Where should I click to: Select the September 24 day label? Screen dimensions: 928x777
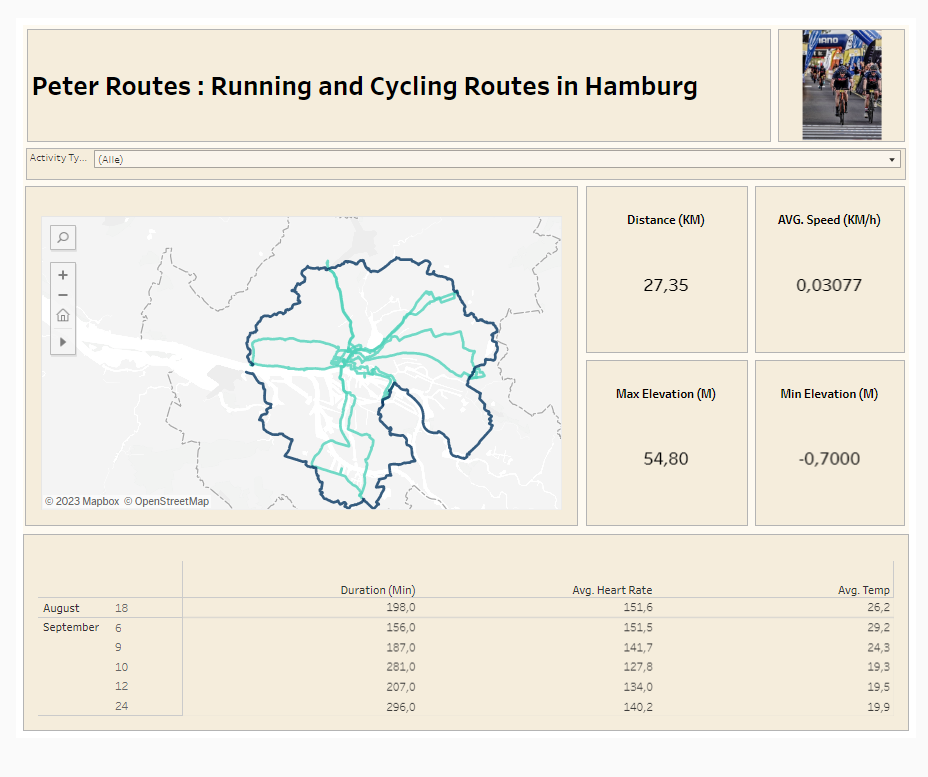(121, 706)
